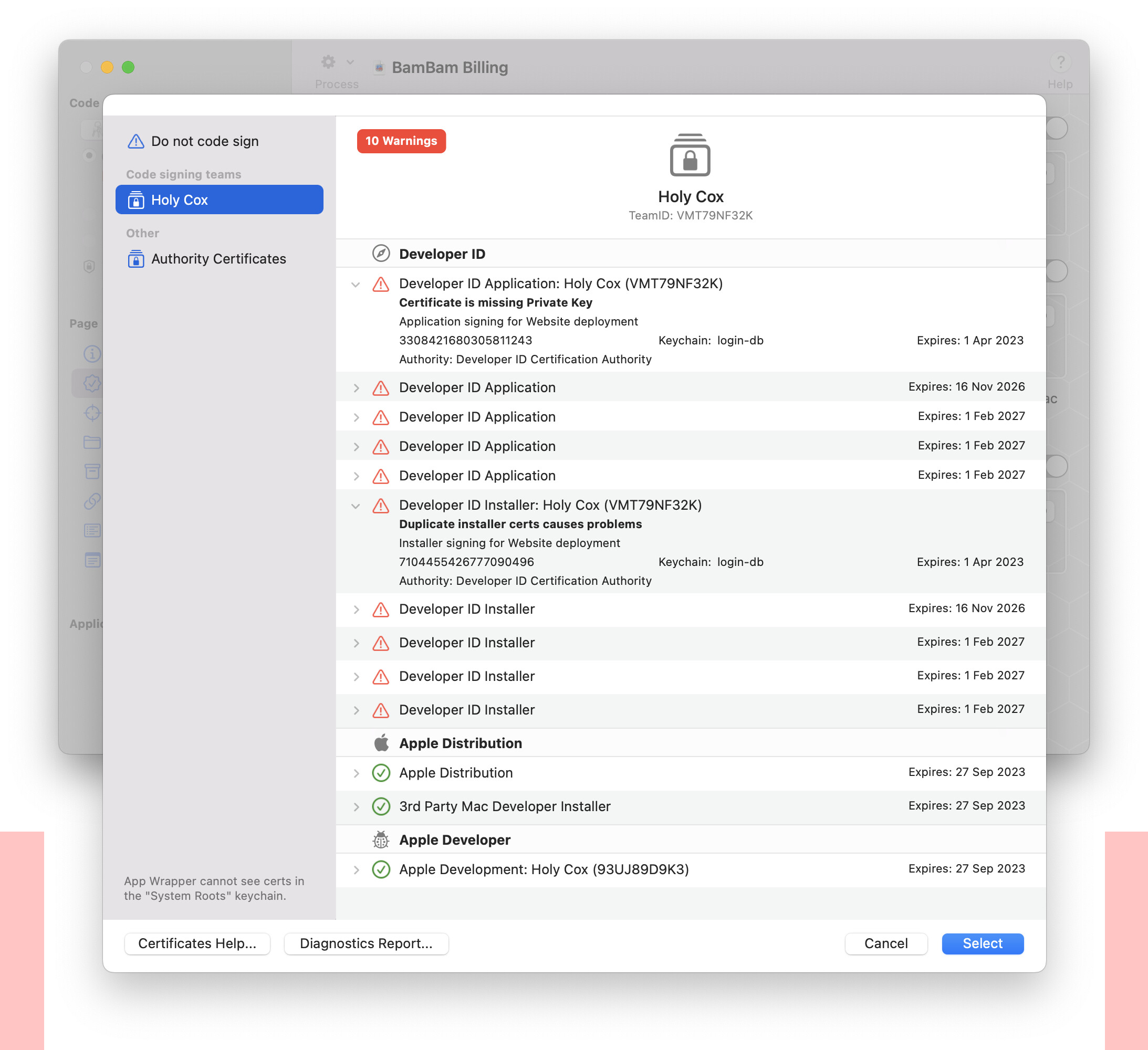Click green checkmark of 3rd Party Mac Developer Installer
The width and height of the screenshot is (1148, 1050).
(x=381, y=806)
